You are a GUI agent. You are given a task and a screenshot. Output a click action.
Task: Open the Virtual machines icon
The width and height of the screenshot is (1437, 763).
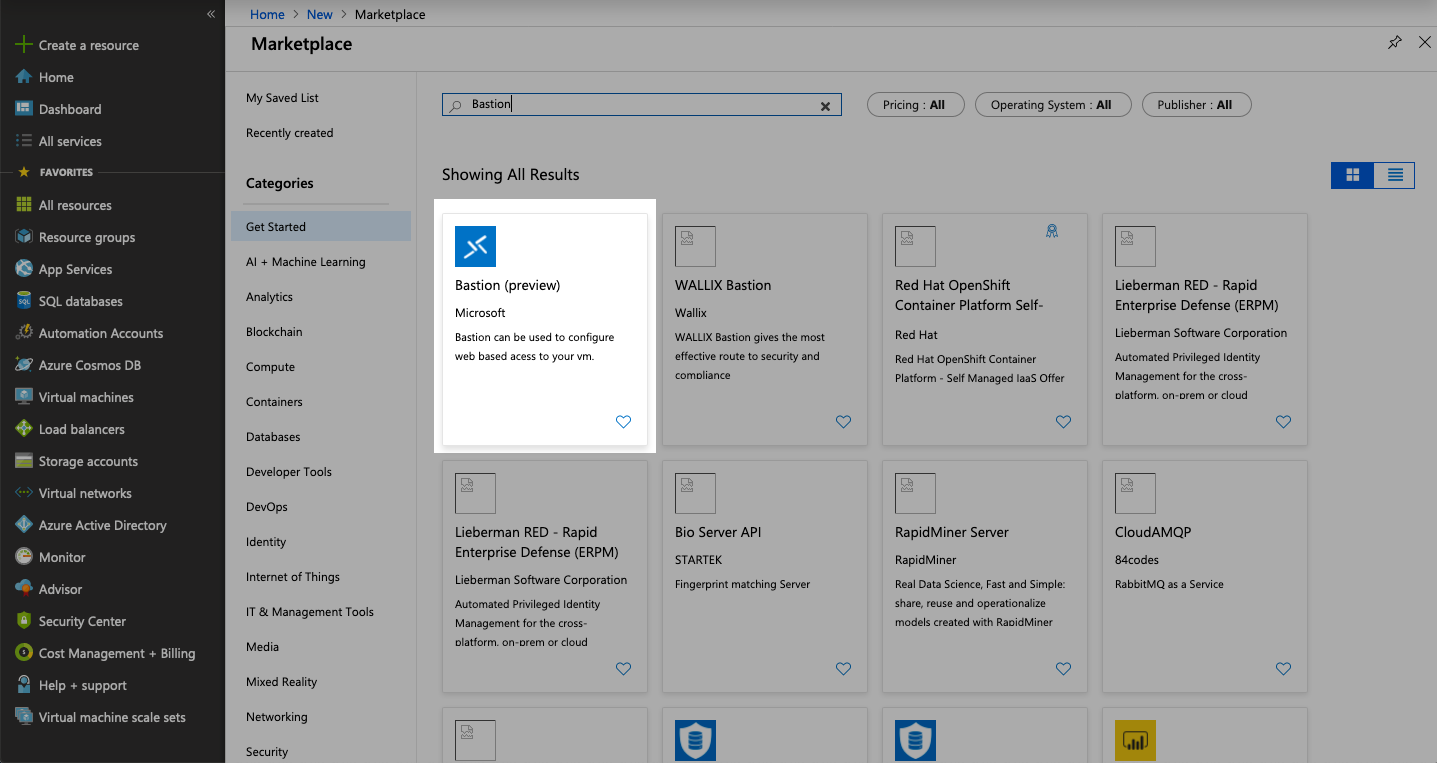[24, 397]
